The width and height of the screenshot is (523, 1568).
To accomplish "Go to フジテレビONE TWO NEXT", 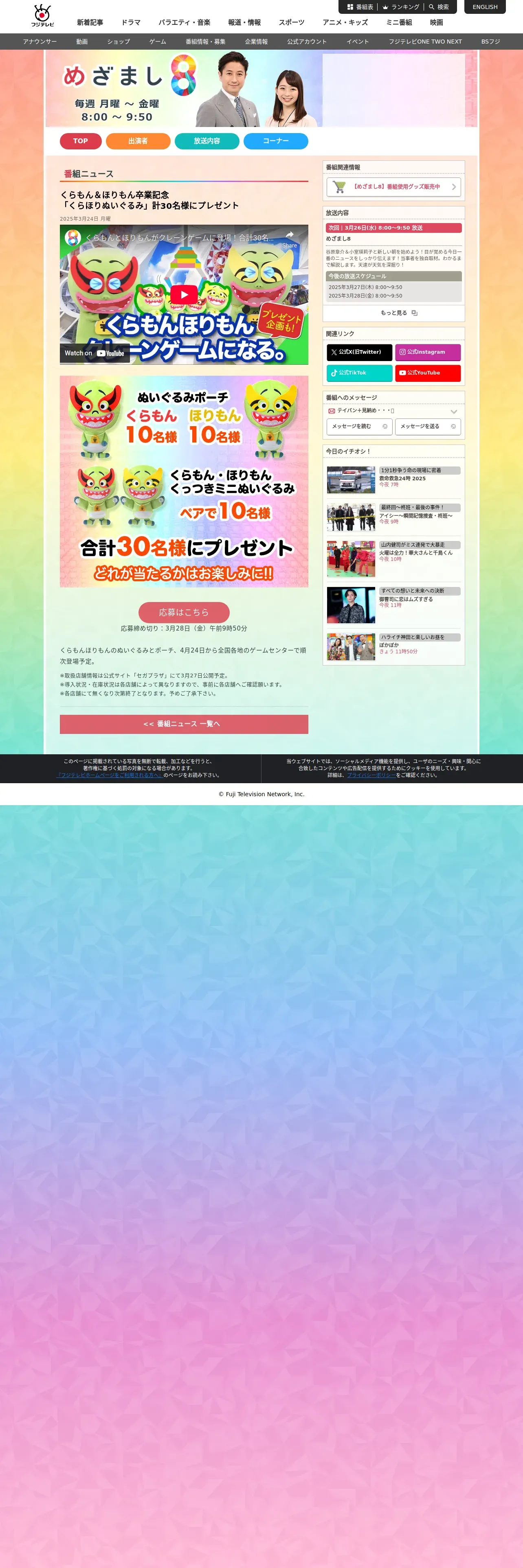I will click(425, 42).
